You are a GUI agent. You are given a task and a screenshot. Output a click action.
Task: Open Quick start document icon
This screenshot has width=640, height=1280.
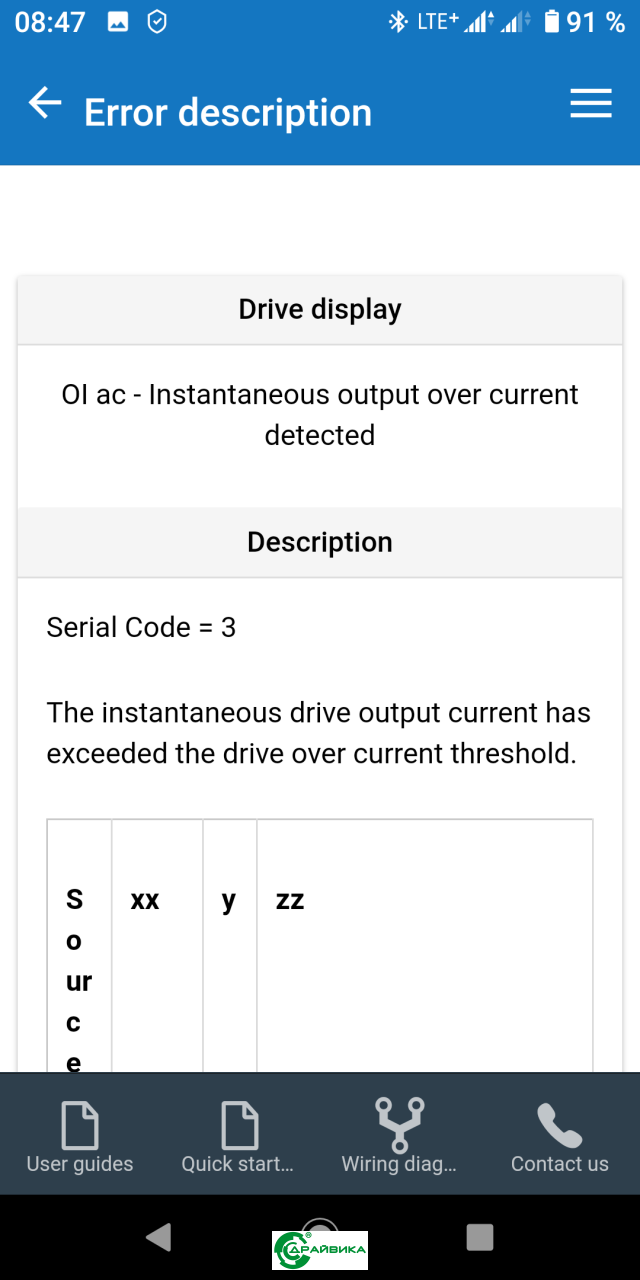239,1125
